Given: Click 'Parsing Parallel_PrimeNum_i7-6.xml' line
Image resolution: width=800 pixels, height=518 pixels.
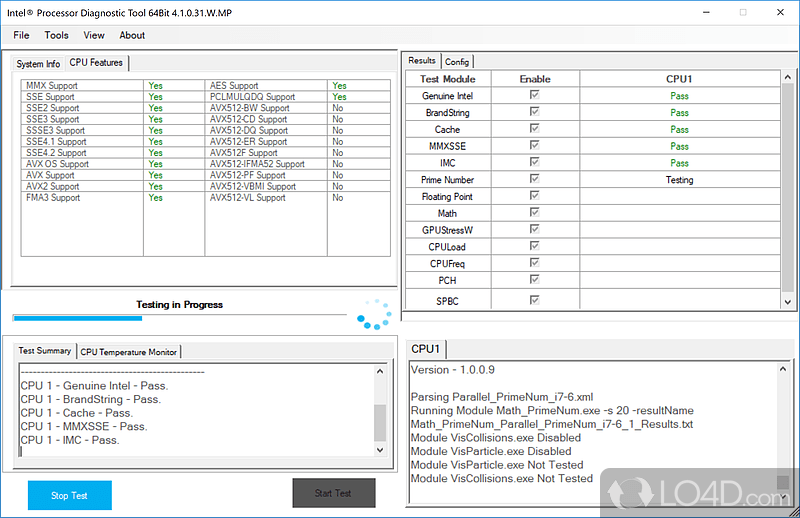Looking at the screenshot, I should click(502, 397).
